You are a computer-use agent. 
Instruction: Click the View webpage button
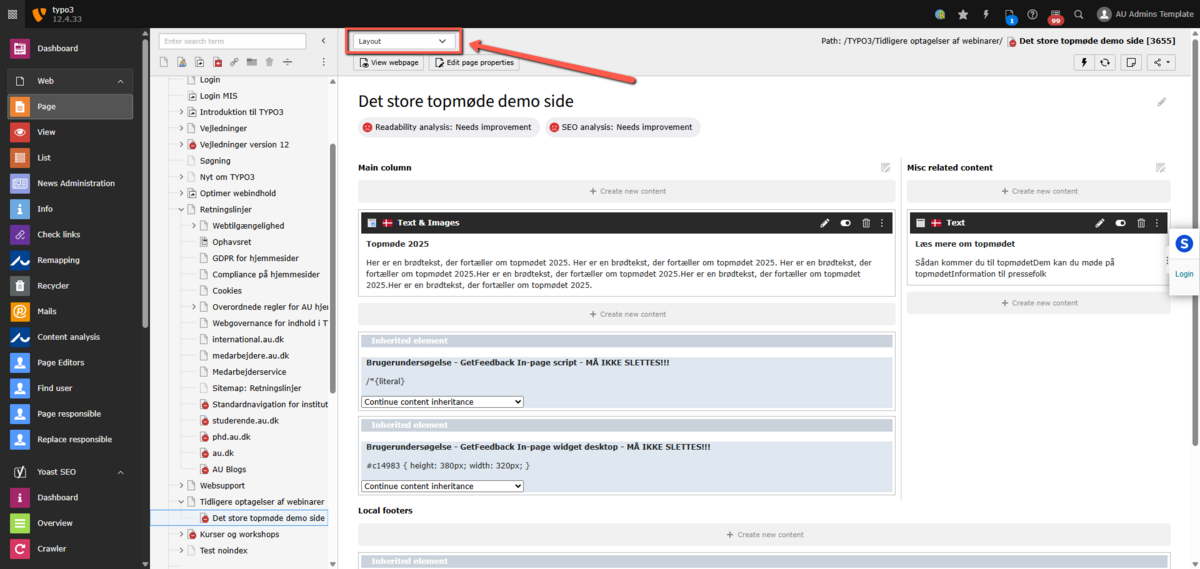(389, 62)
